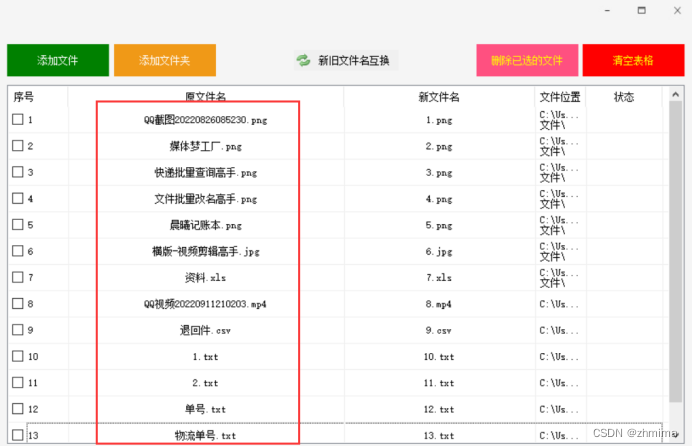692x447 pixels.
Task: Click the green swap arrows icon
Action: tap(303, 61)
